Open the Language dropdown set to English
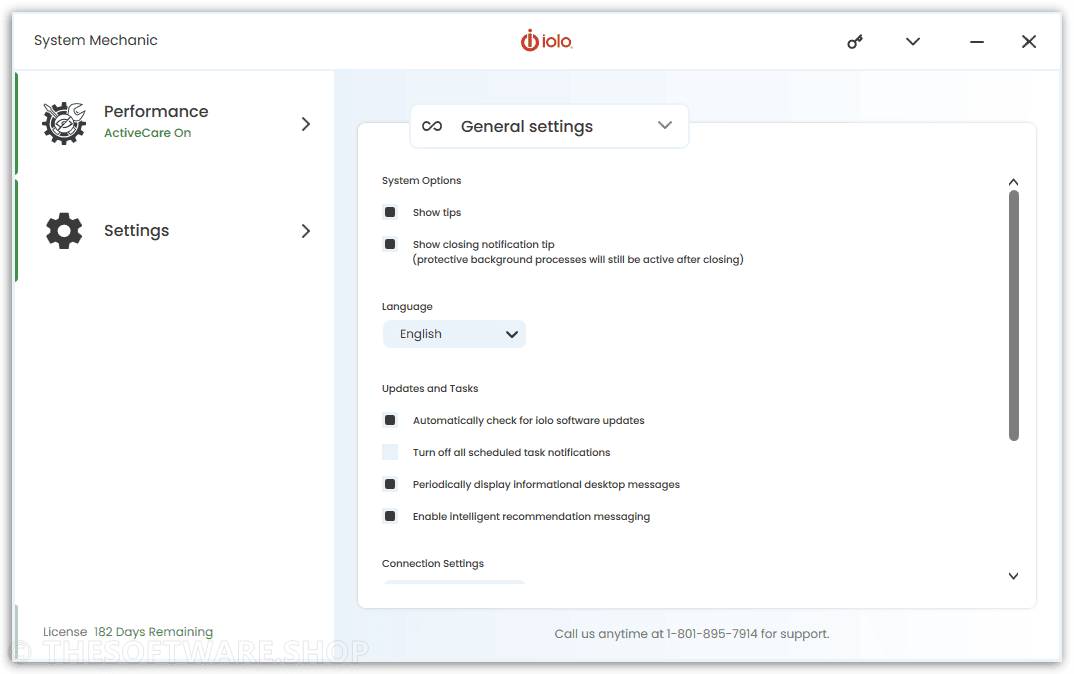 (x=454, y=334)
